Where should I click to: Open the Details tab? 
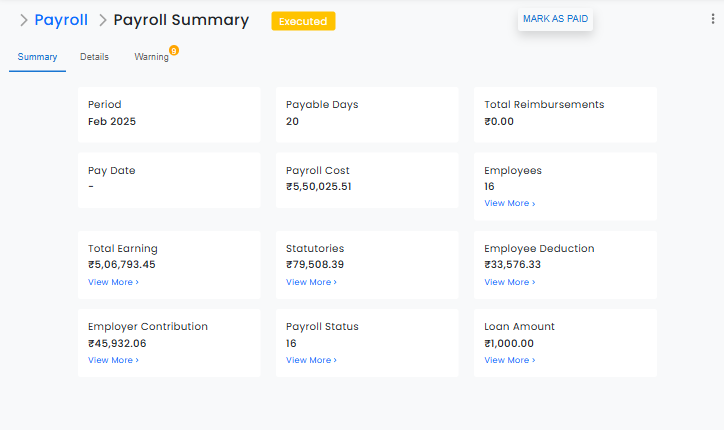94,57
